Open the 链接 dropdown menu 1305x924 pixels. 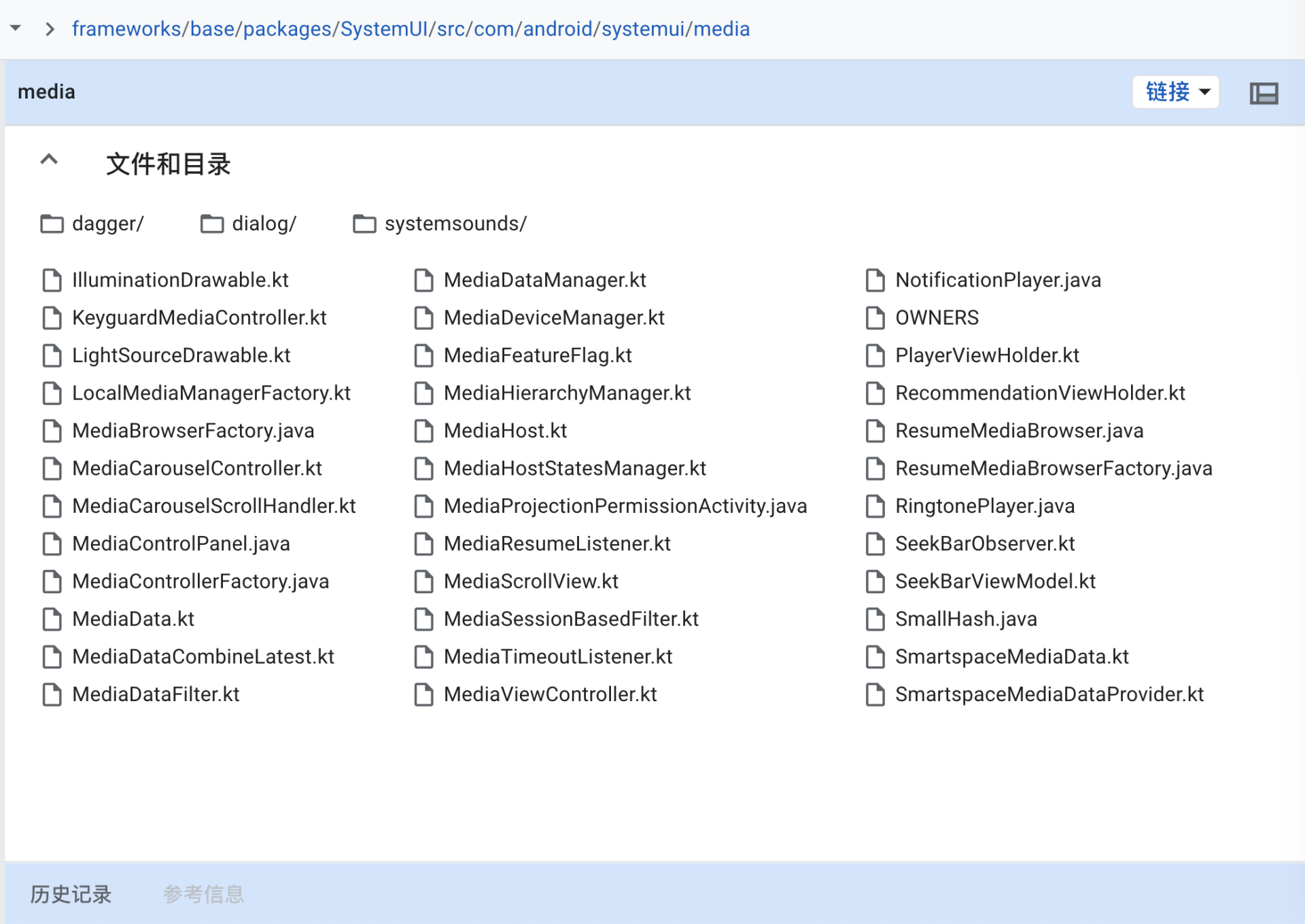(x=1176, y=92)
